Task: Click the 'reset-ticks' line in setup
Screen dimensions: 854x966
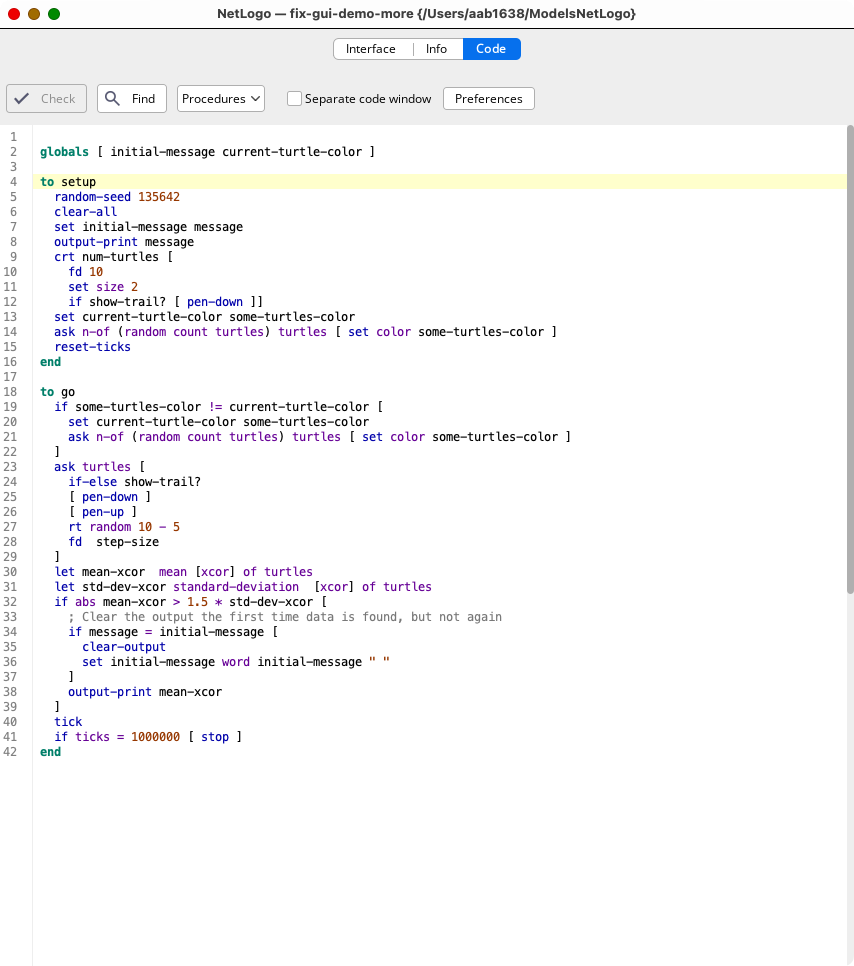Action: tap(92, 347)
